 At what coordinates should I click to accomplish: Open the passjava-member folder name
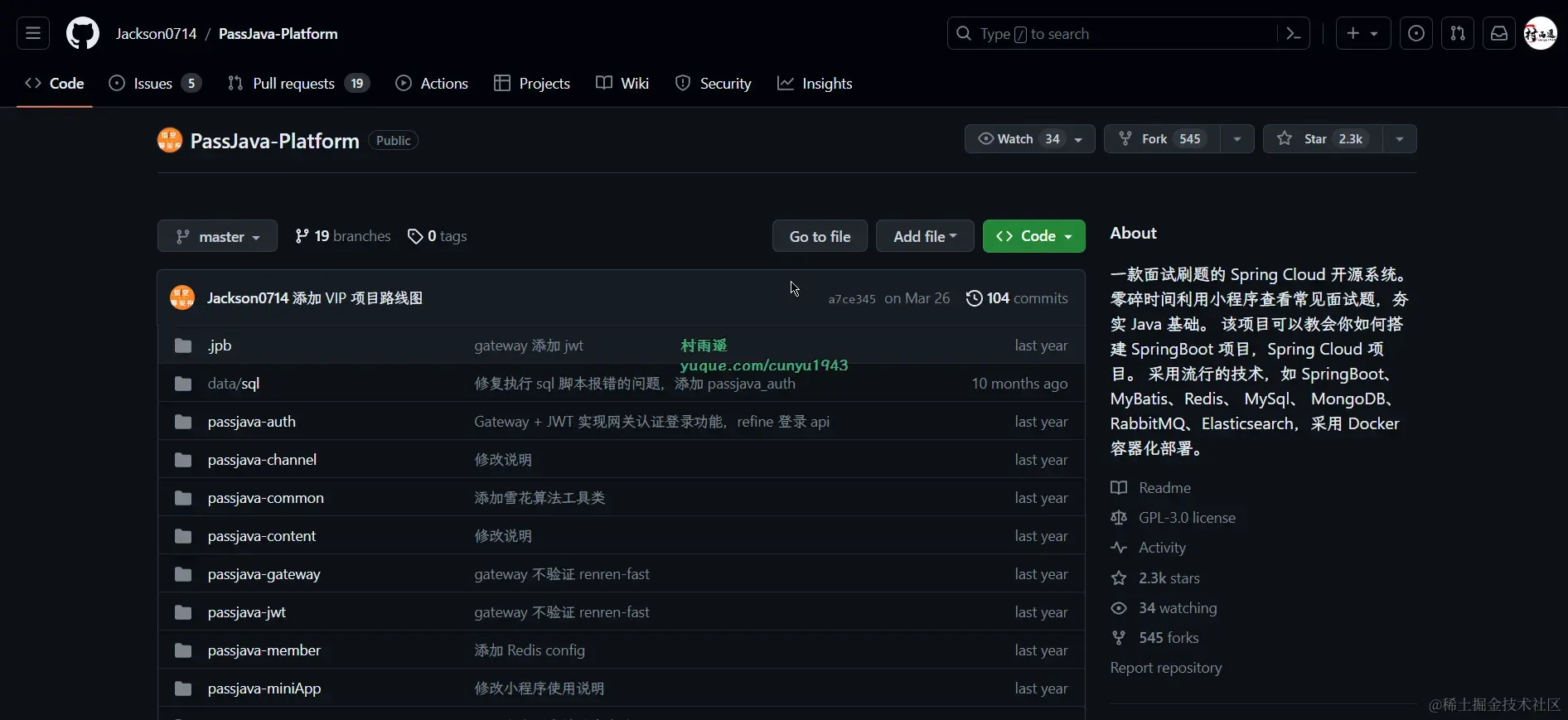click(x=264, y=650)
